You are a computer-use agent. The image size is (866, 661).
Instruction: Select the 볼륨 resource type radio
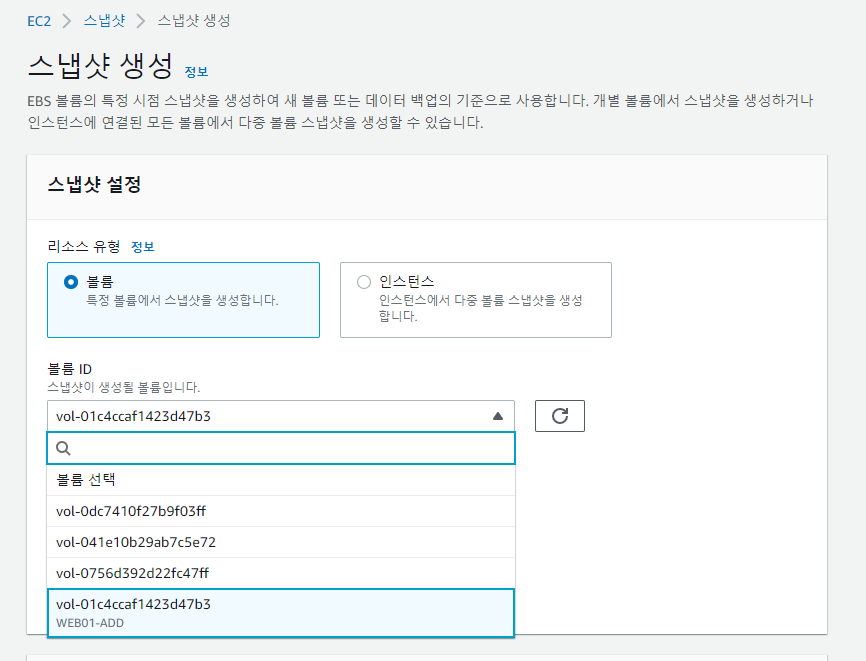coord(71,282)
